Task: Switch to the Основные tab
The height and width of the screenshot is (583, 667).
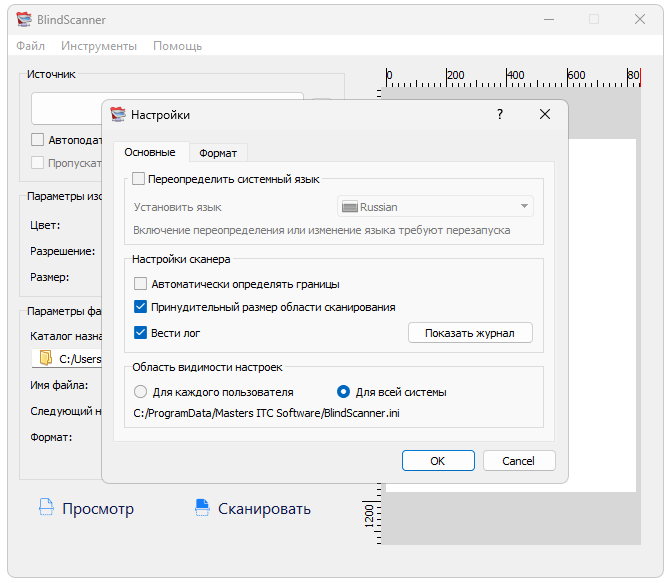Action: tap(150, 152)
